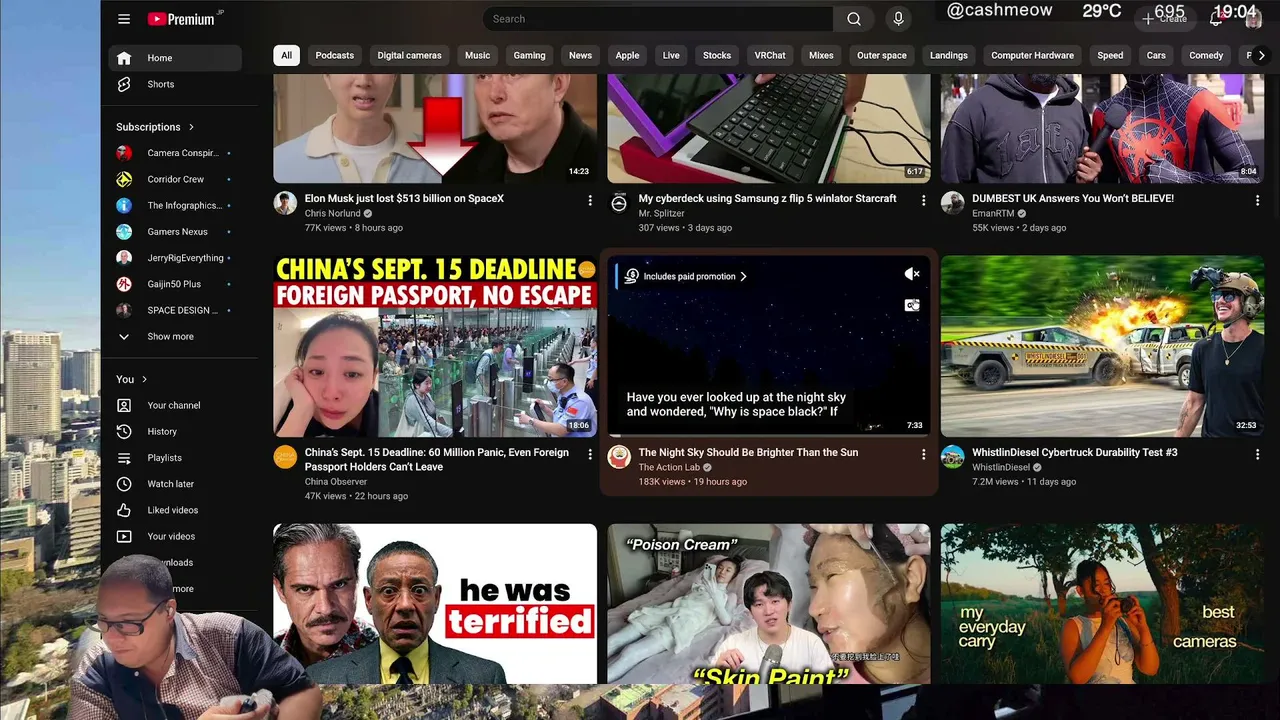
Task: Filter by the Podcasts chip
Action: [335, 55]
